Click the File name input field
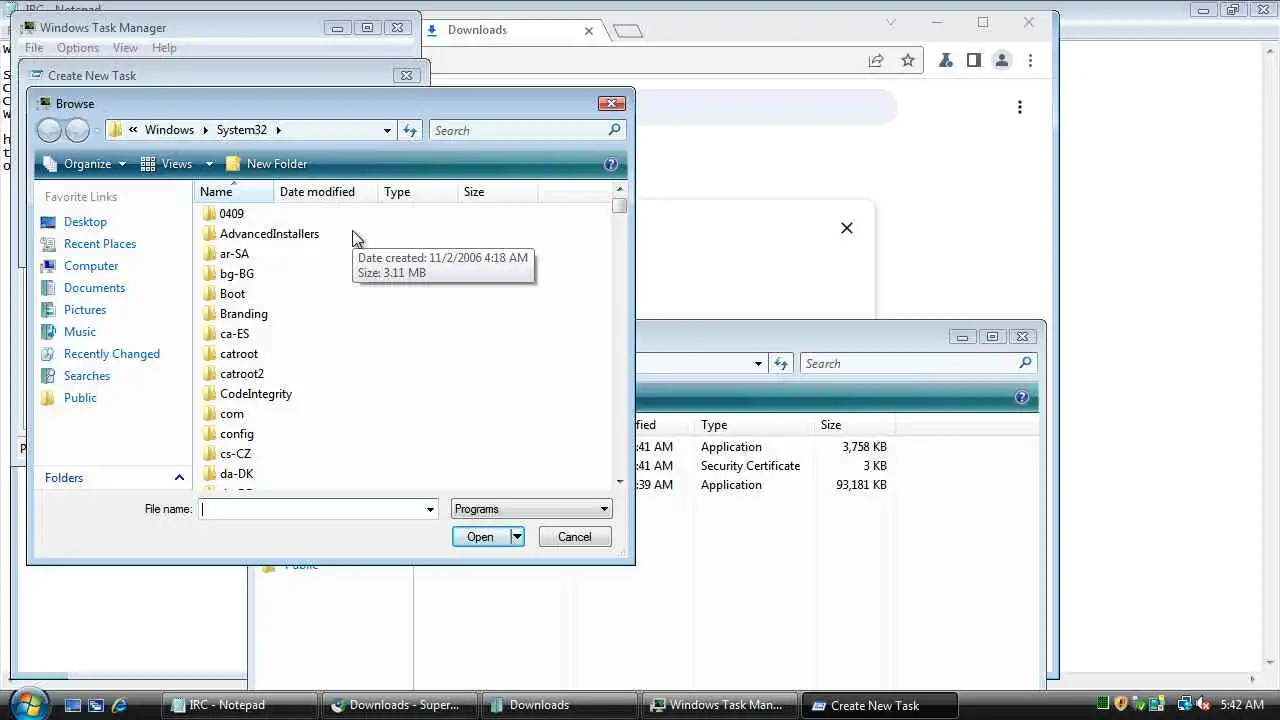Screen dimensions: 1280x720 (311, 509)
